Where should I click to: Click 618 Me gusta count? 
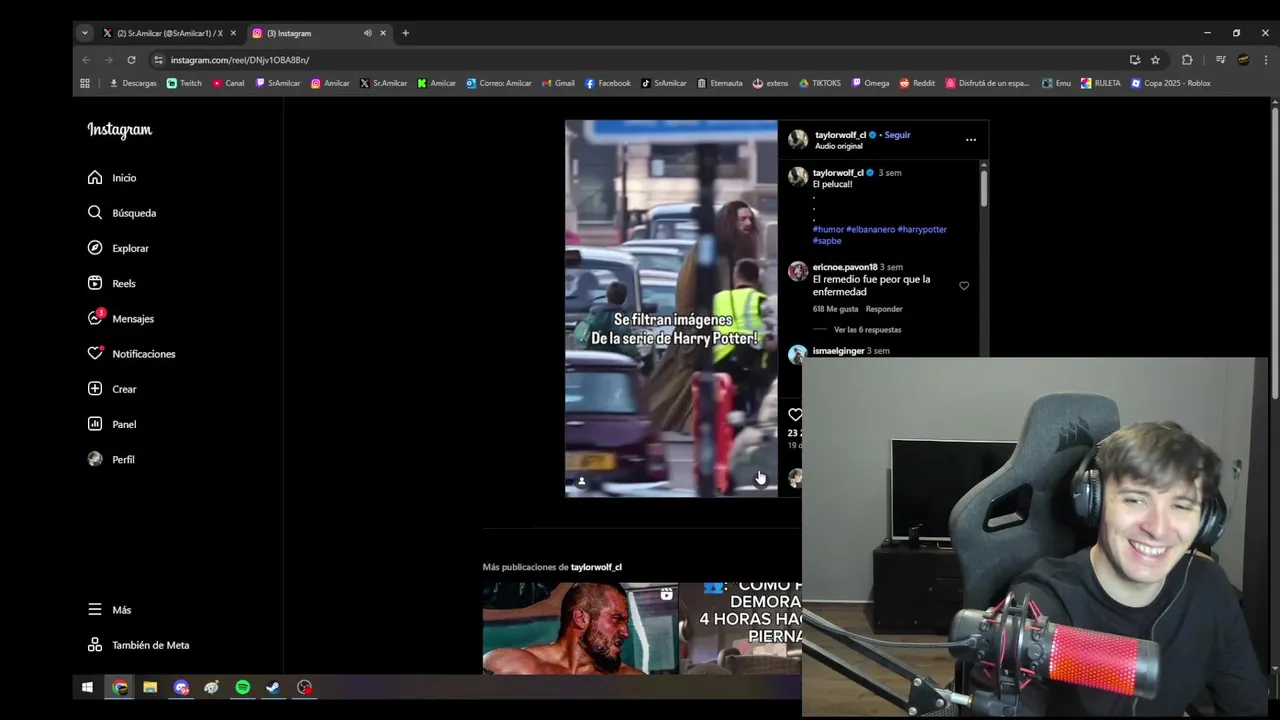pos(835,309)
